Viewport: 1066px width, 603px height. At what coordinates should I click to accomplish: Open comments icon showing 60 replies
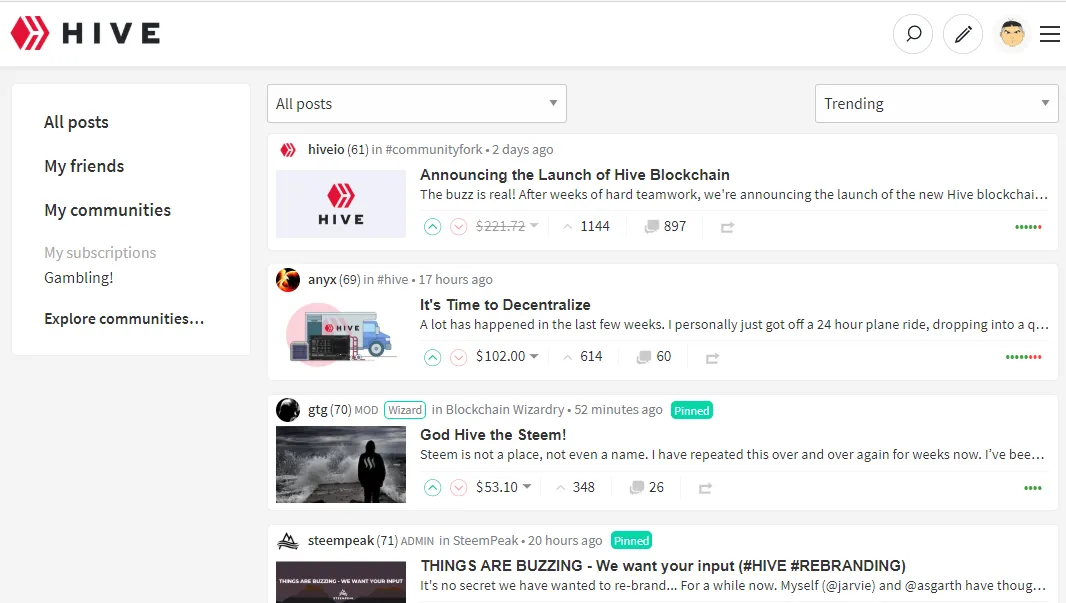click(644, 357)
